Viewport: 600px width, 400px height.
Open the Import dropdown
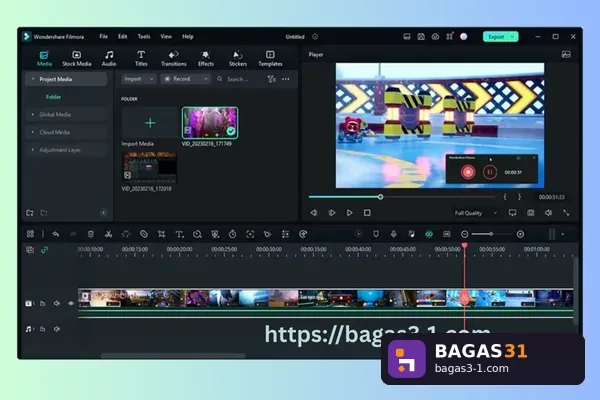tap(139, 79)
